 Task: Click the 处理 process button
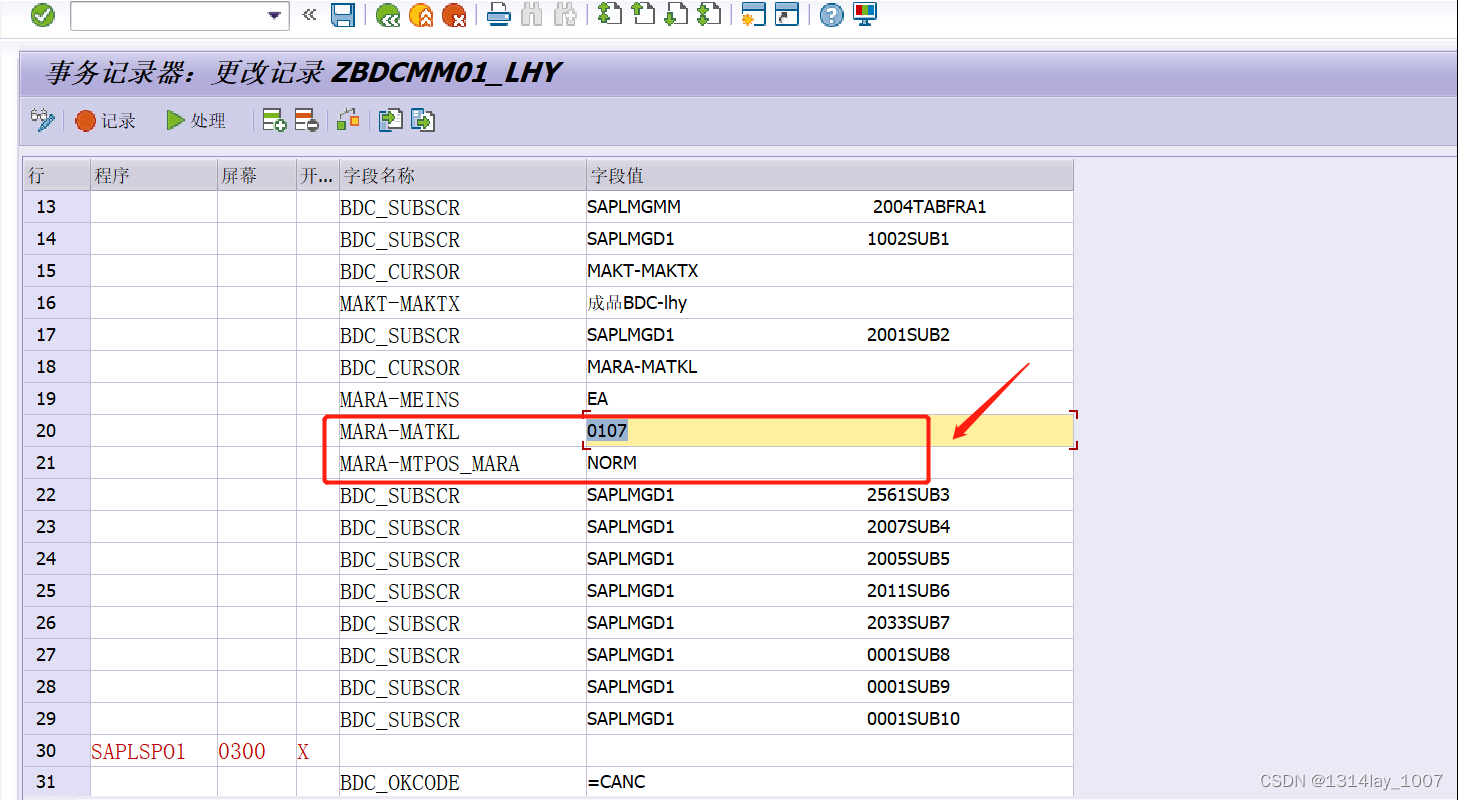[196, 120]
